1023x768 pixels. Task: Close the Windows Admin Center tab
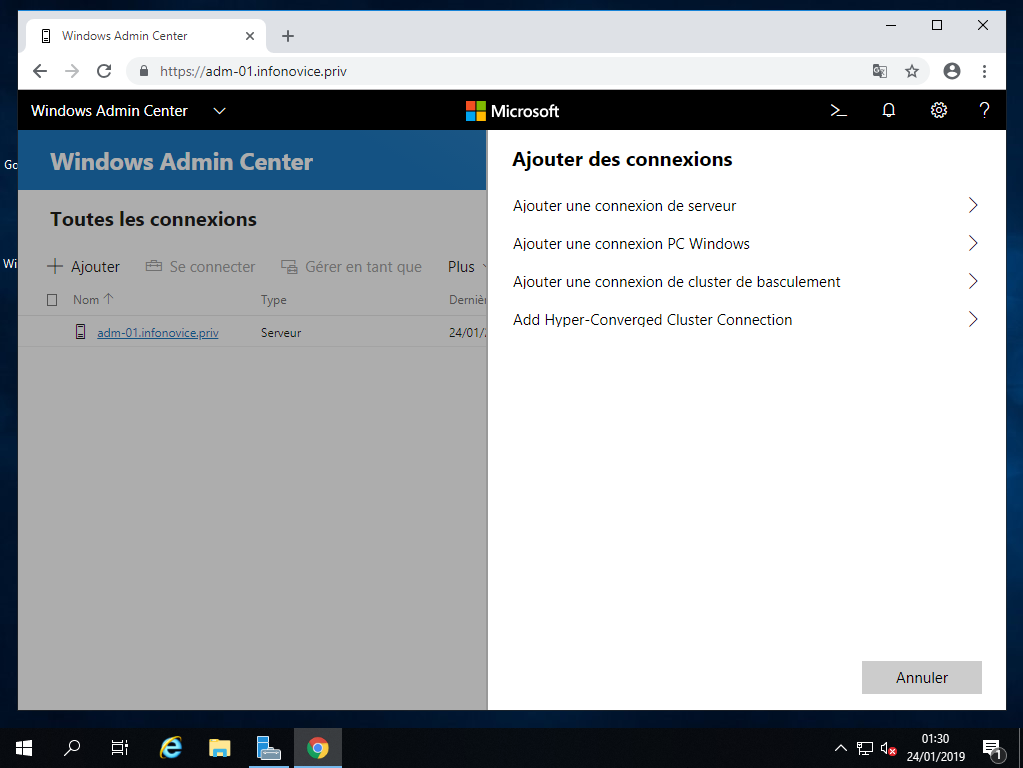click(x=250, y=36)
